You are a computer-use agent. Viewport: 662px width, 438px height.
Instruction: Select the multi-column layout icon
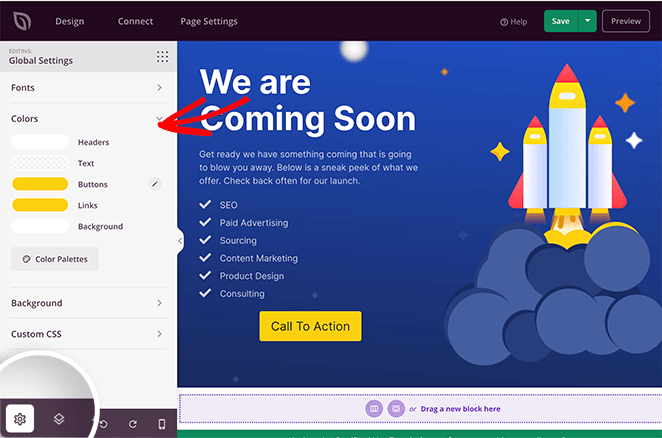374,408
